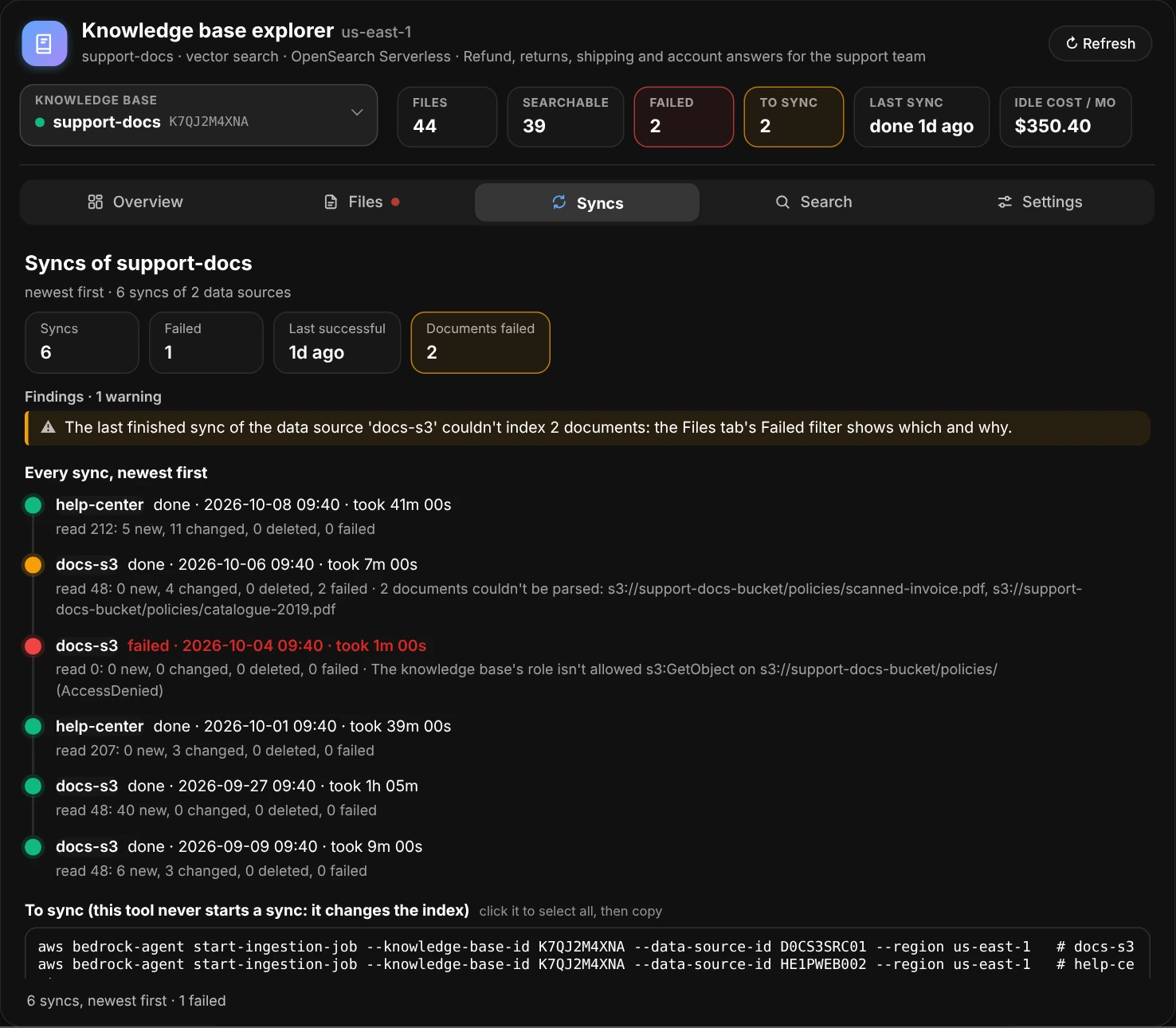Click the '6 syncs, newest first · 1 failed' footer
The height and width of the screenshot is (1028, 1176).
pyautogui.click(x=126, y=1001)
